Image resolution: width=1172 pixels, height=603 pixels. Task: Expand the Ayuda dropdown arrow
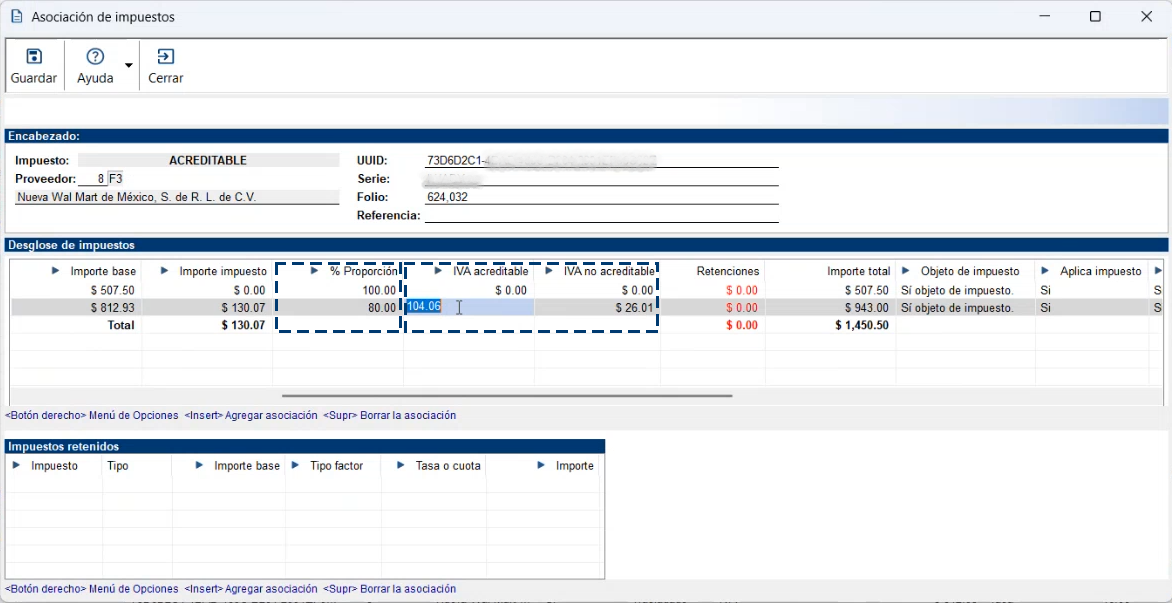pyautogui.click(x=129, y=66)
